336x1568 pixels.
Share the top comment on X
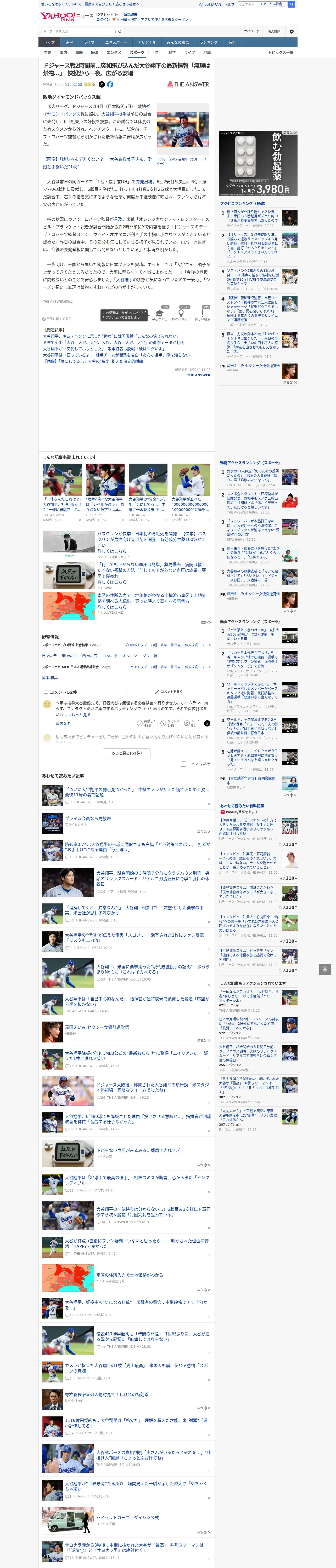tap(207, 724)
